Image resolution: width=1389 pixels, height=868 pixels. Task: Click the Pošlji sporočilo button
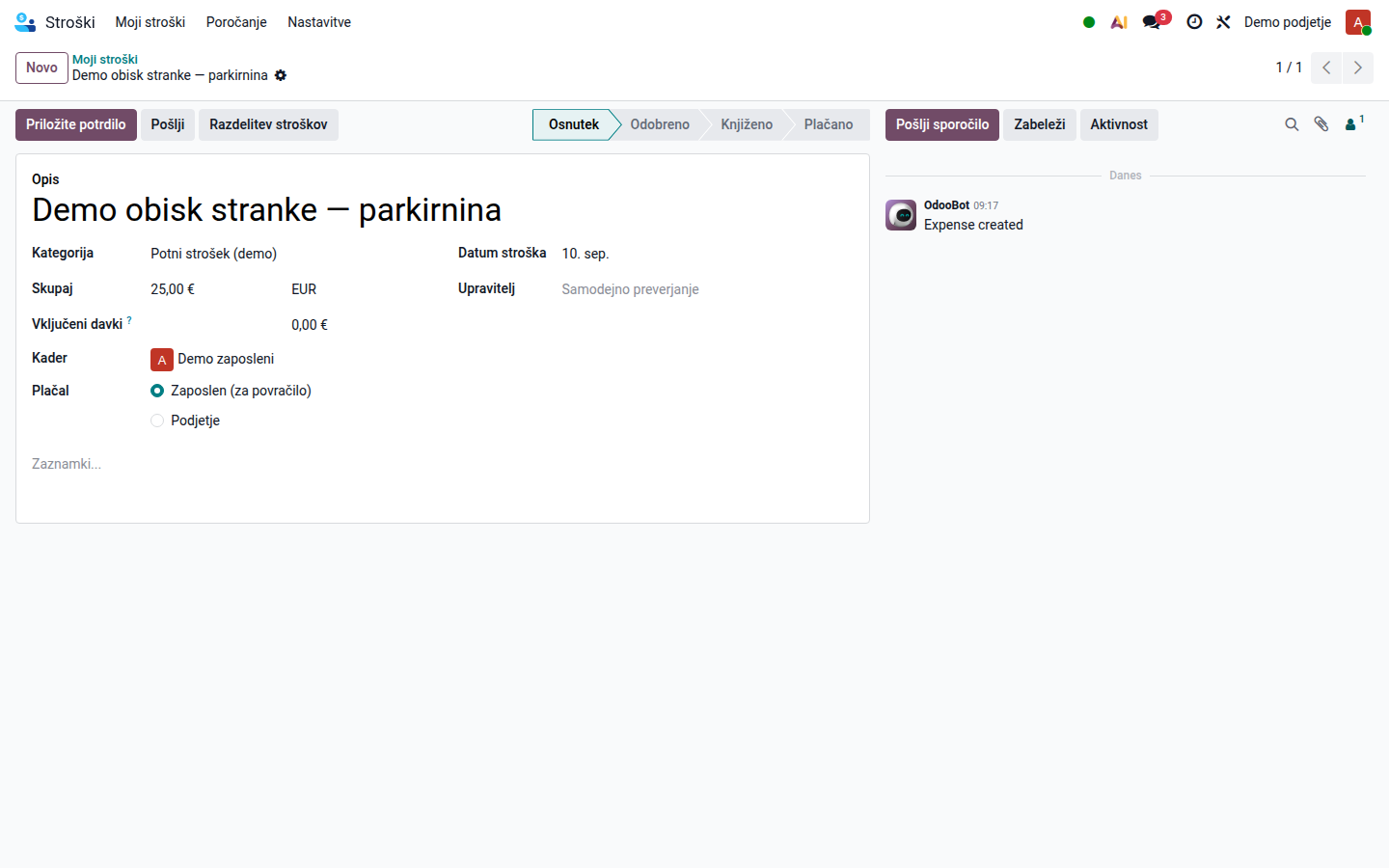[942, 124]
